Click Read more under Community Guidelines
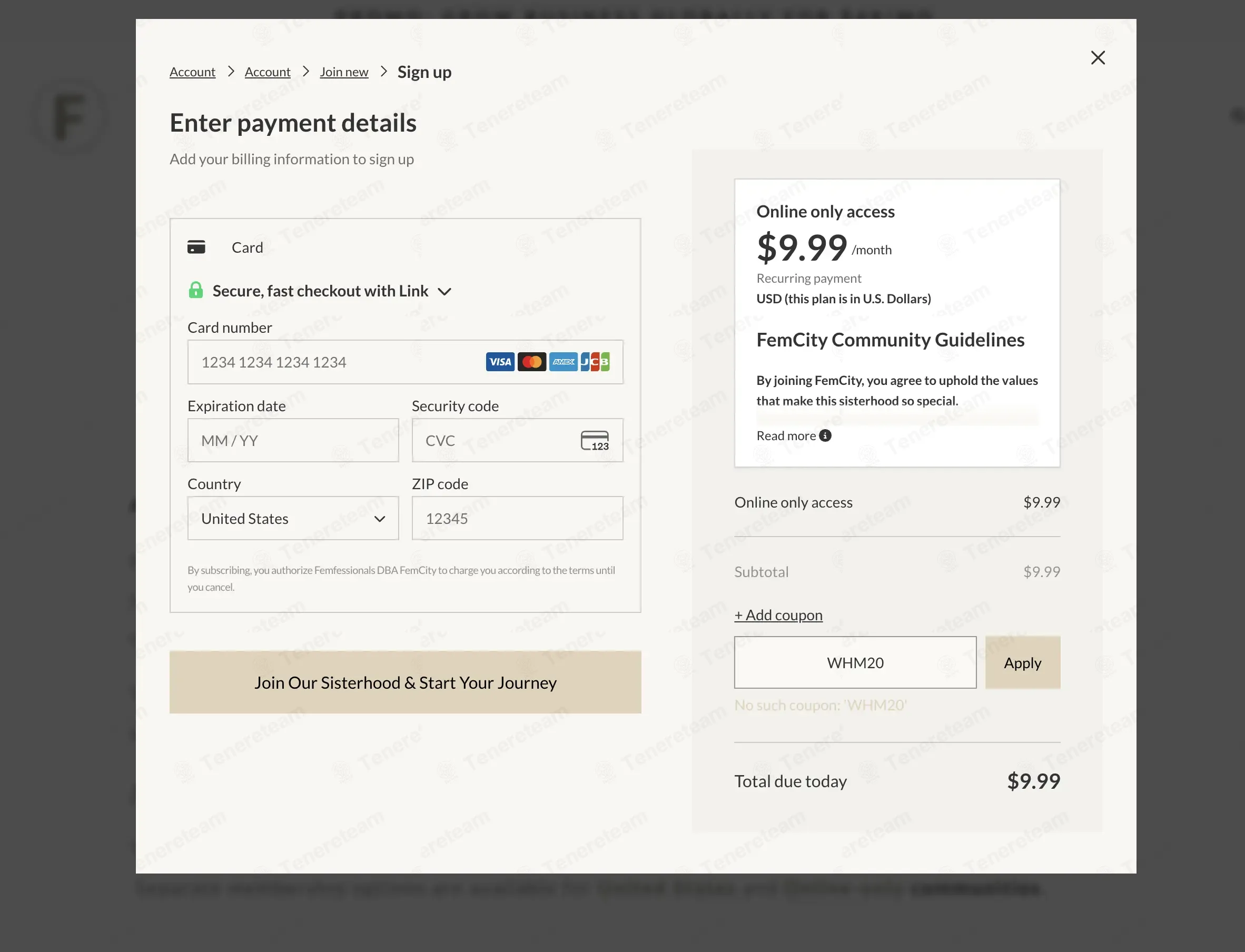1245x952 pixels. point(786,436)
